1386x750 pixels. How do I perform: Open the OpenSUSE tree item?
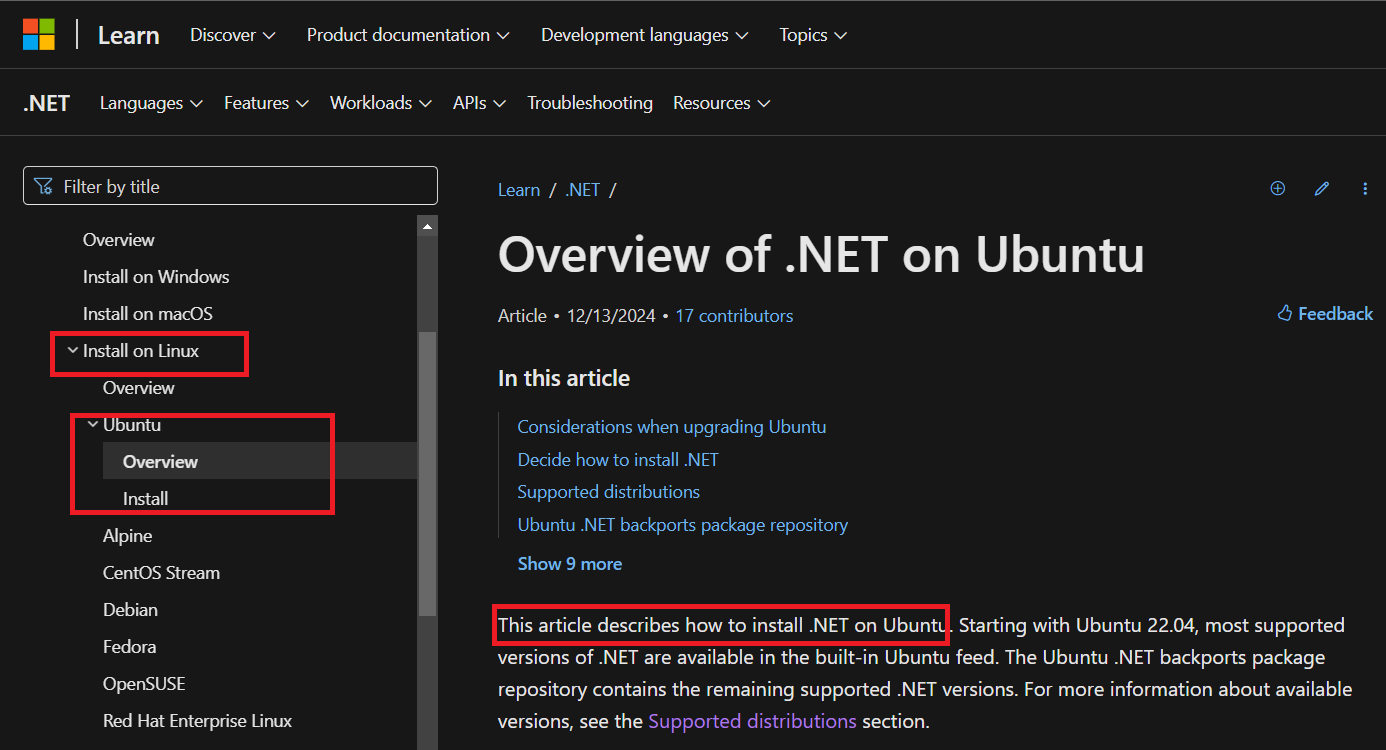[144, 684]
